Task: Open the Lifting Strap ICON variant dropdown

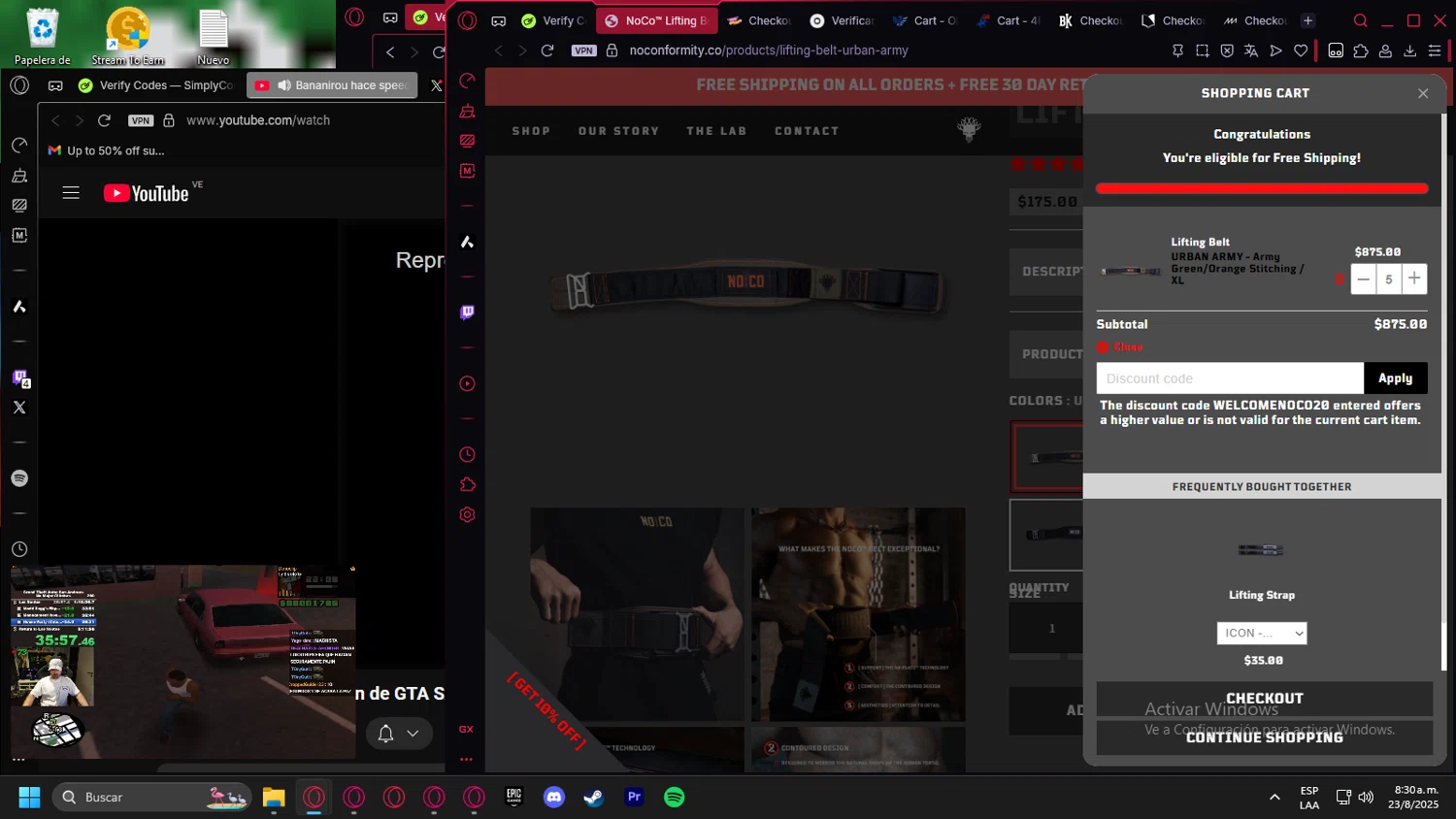Action: [1262, 633]
